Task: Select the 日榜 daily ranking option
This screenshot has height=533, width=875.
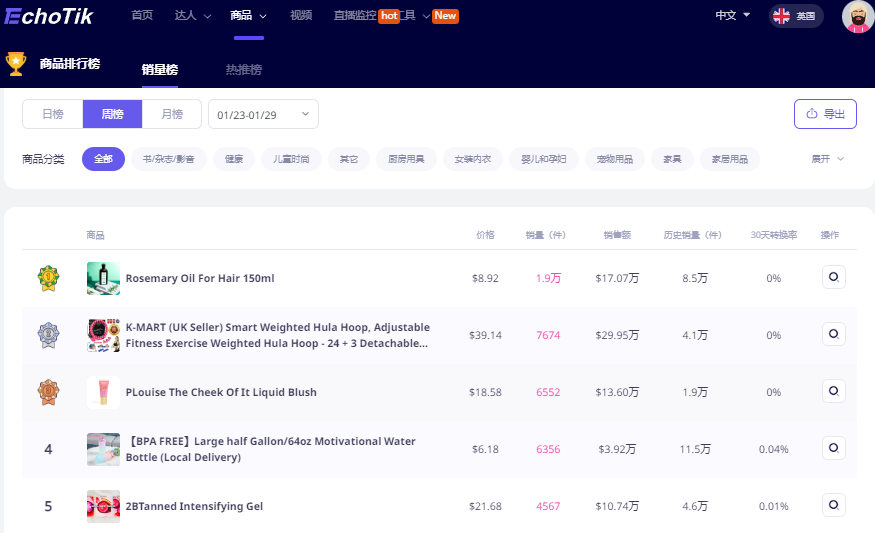Action: (53, 114)
